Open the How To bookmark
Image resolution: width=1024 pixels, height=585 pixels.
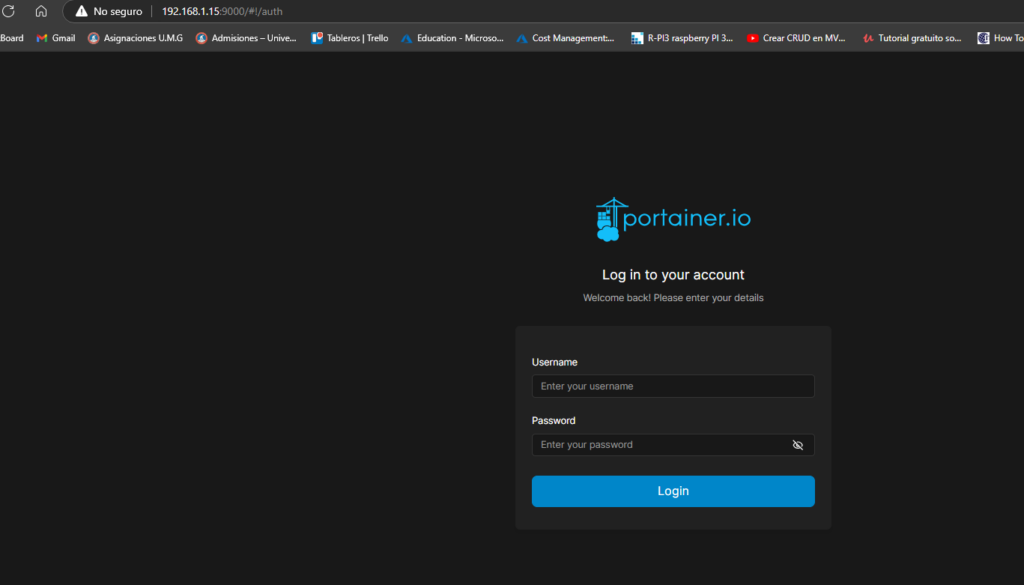coord(1000,38)
